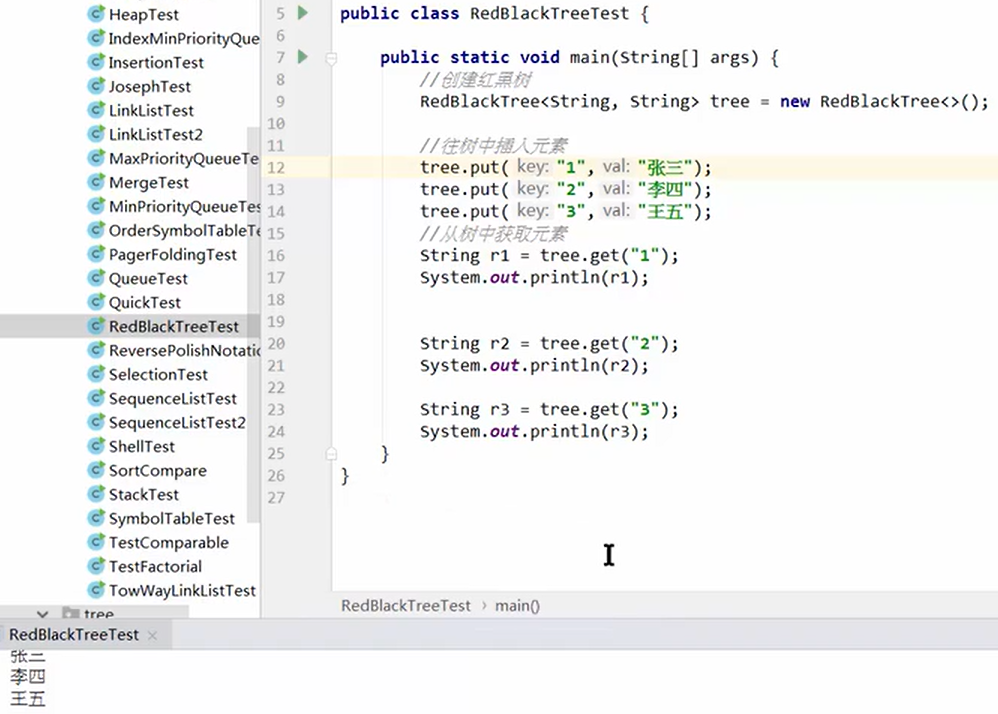Select the RedBlackTreeTest run tab

coord(74,634)
